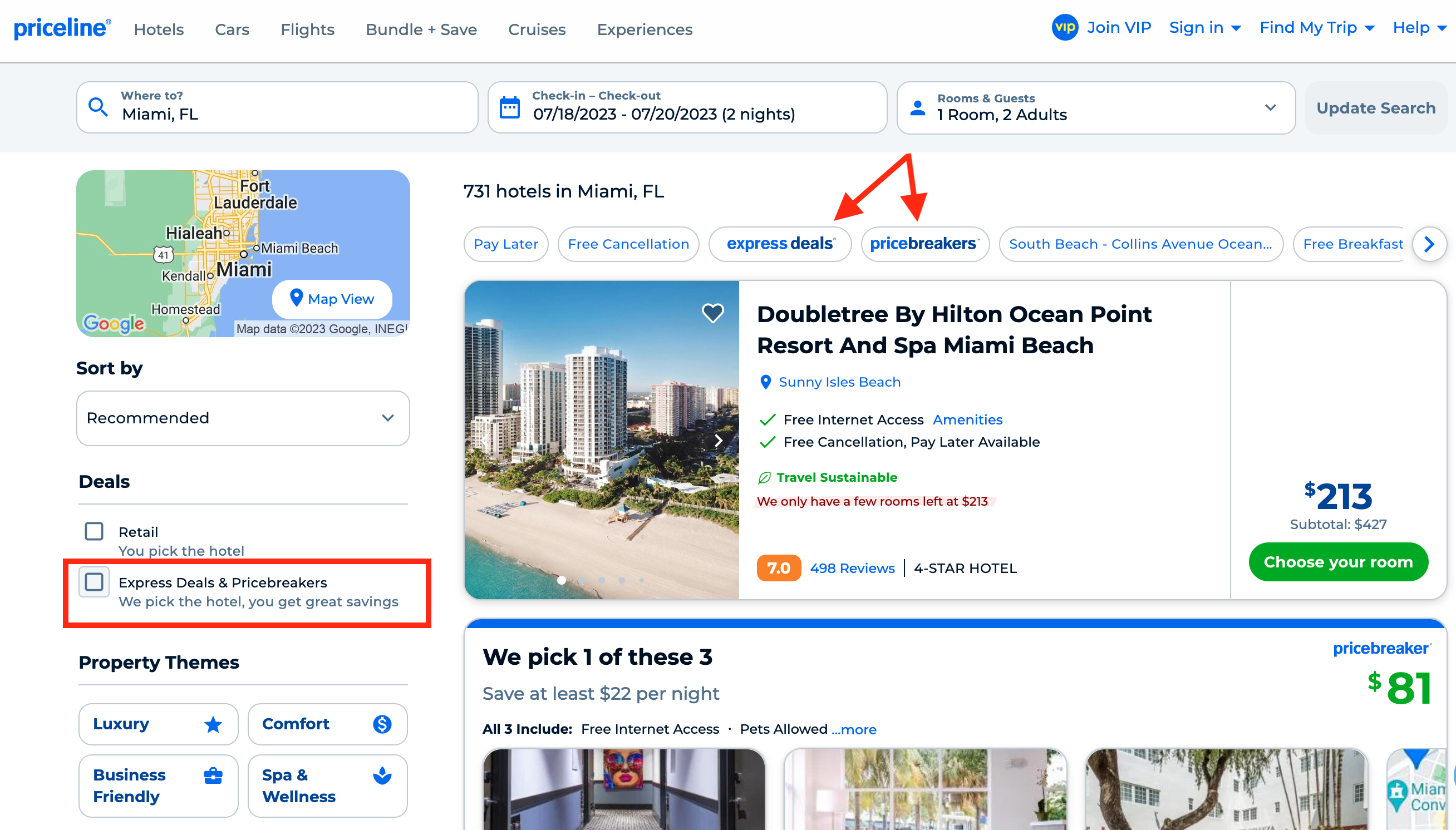The width and height of the screenshot is (1456, 830).
Task: Open the Bundle + Save menu item
Action: pos(421,29)
